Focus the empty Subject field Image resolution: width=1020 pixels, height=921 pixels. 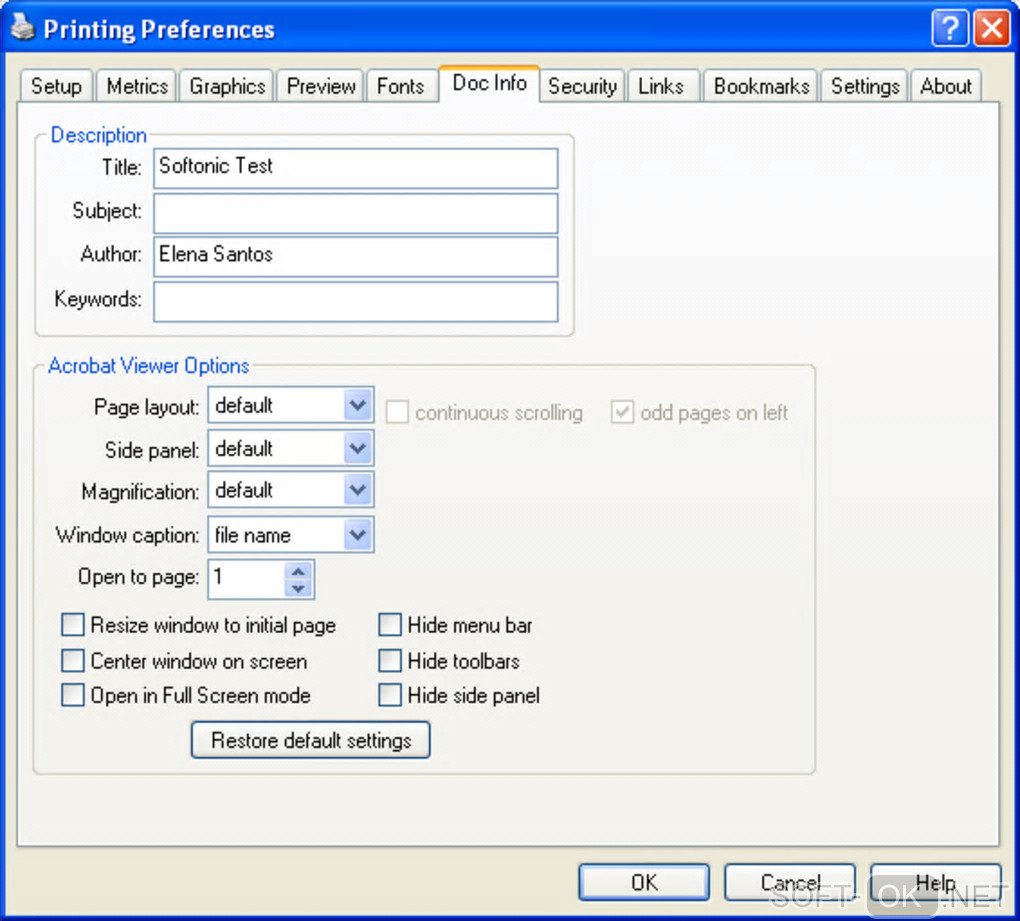click(x=356, y=213)
